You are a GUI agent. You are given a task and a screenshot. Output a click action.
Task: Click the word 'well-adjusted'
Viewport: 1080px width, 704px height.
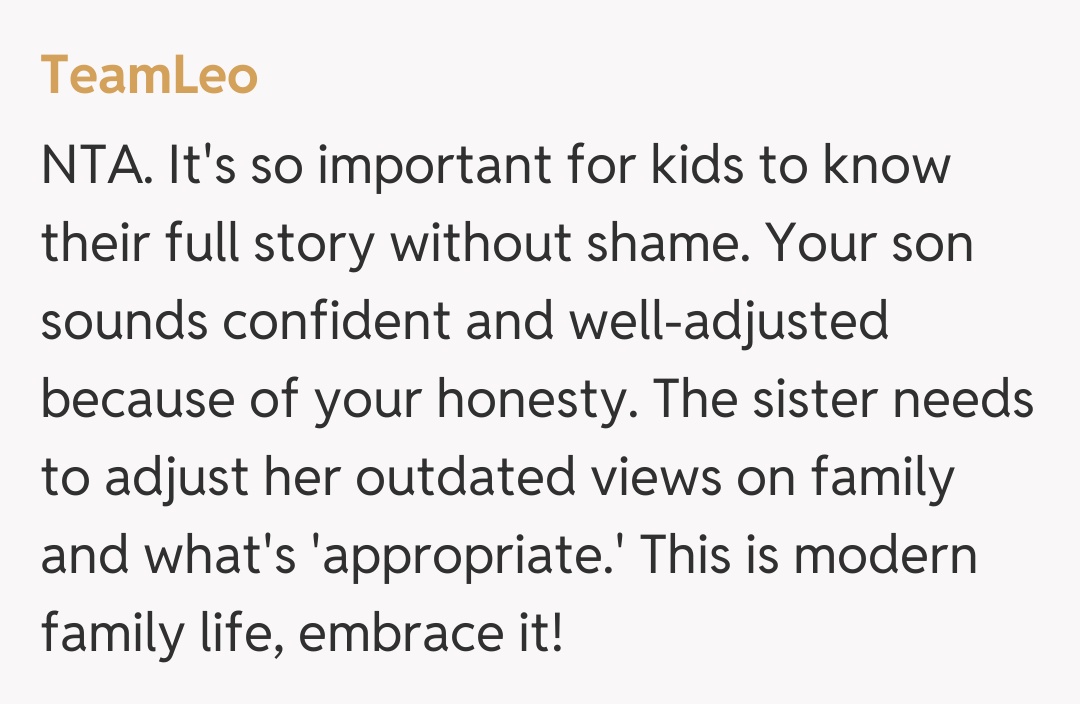click(x=727, y=323)
